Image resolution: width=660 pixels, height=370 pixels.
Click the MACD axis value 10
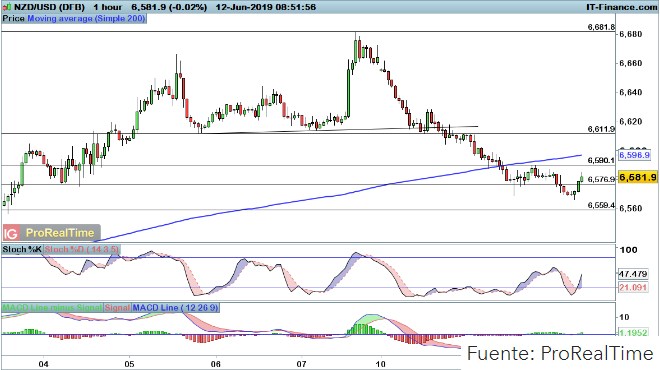point(624,317)
